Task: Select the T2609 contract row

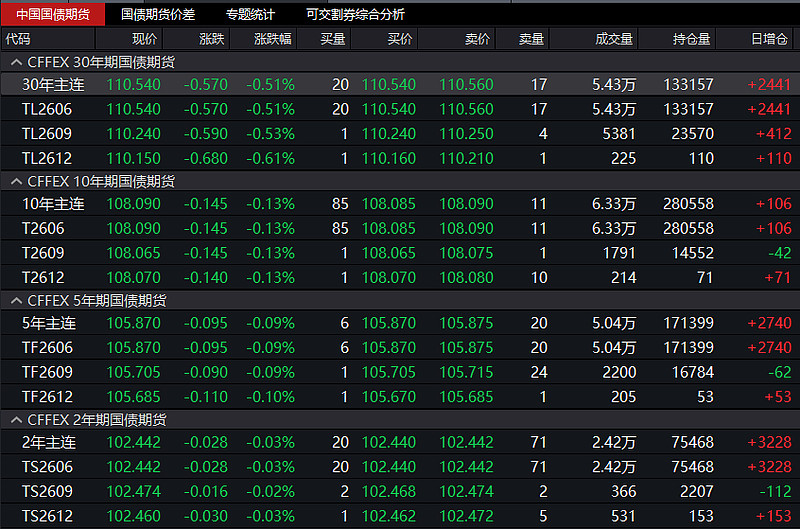Action: 400,253
